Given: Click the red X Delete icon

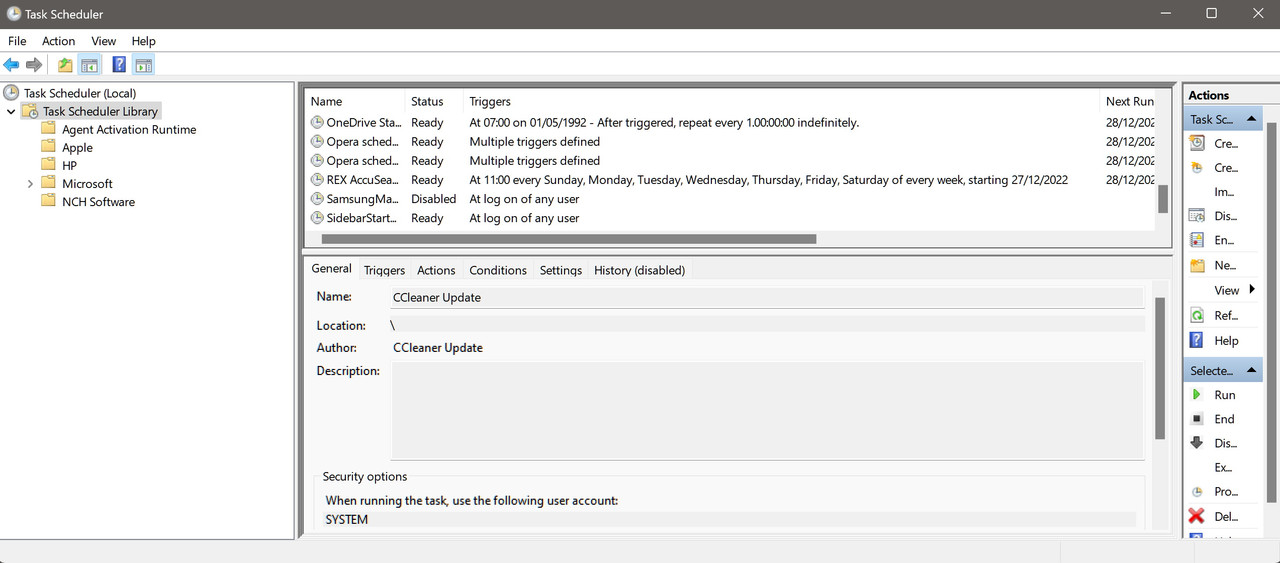Looking at the screenshot, I should point(1197,516).
